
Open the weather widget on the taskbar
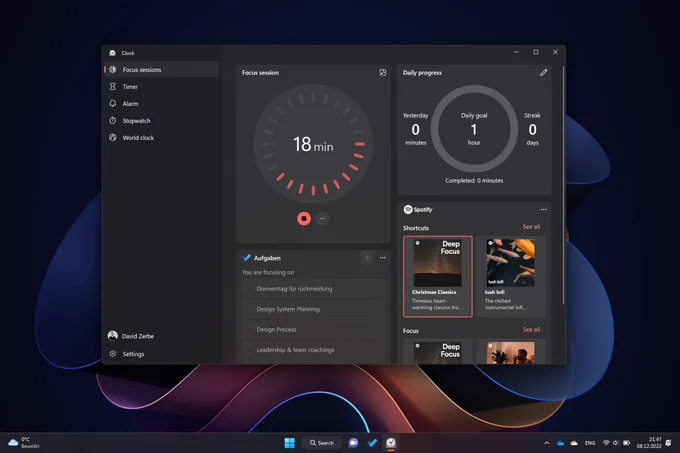(24, 443)
